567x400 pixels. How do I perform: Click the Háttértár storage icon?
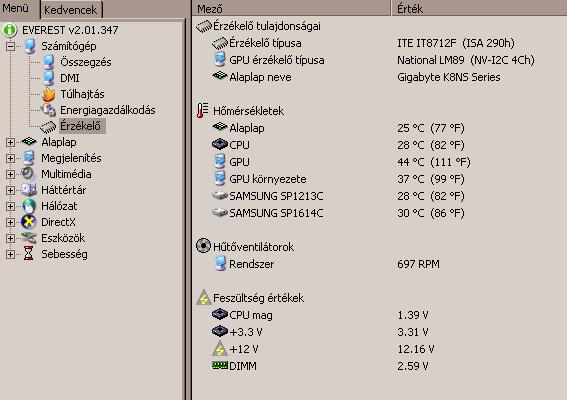(x=29, y=190)
